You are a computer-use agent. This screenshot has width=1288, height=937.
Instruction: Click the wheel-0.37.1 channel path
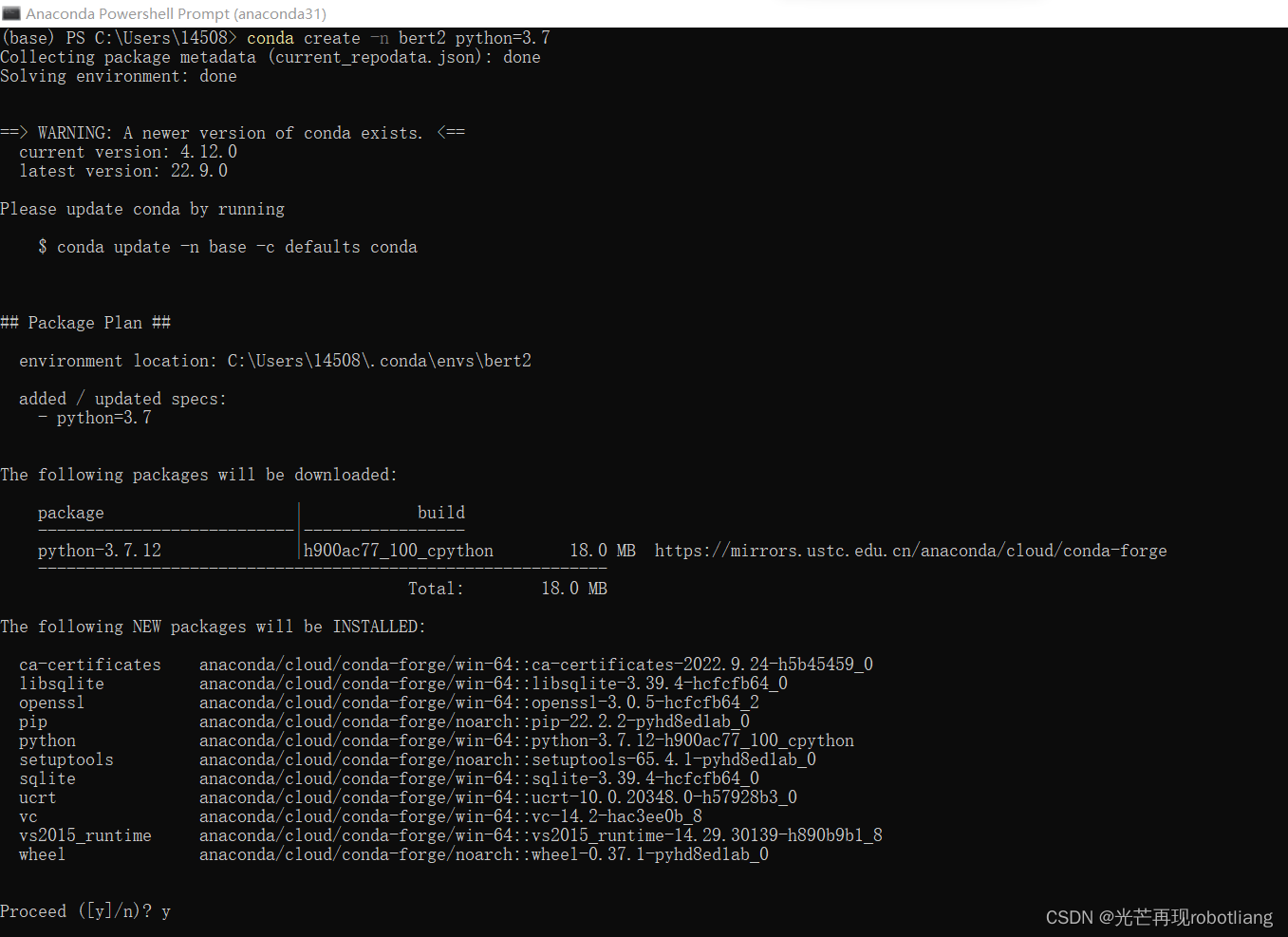484,854
